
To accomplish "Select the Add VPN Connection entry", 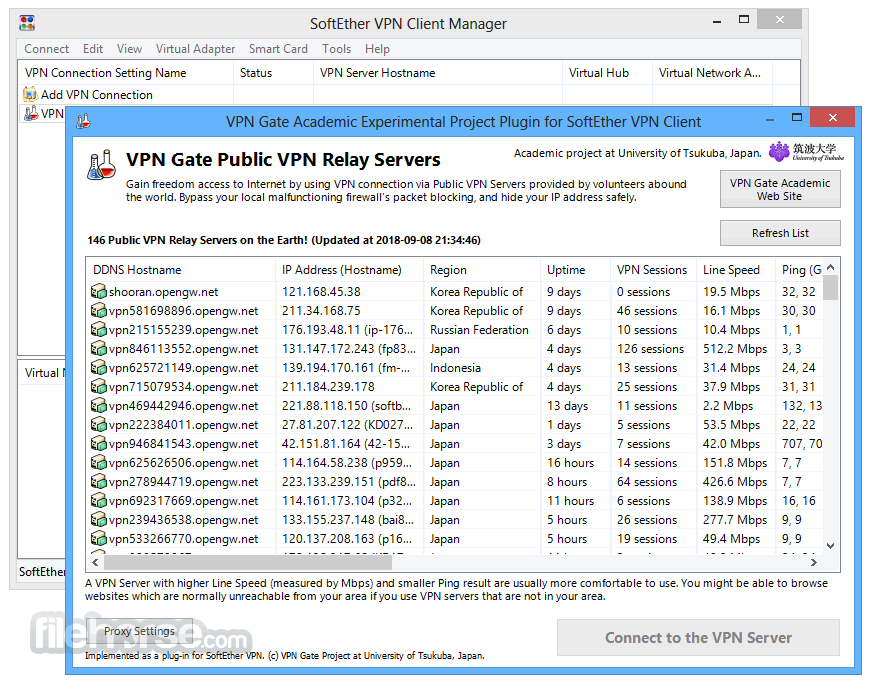I will (97, 95).
